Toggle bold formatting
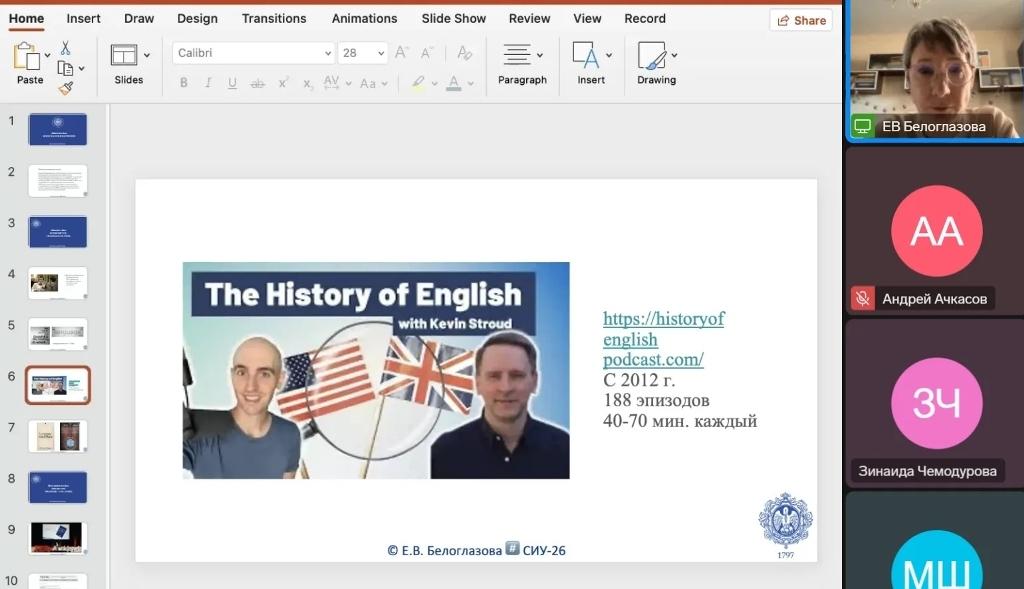 pos(184,83)
